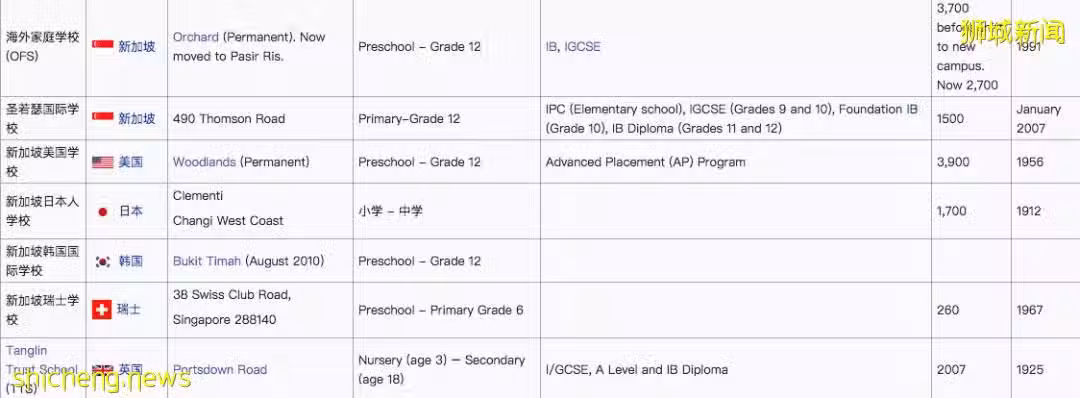The height and width of the screenshot is (398, 1080).
Task: Click the United Kingdom flag icon
Action: (103, 370)
